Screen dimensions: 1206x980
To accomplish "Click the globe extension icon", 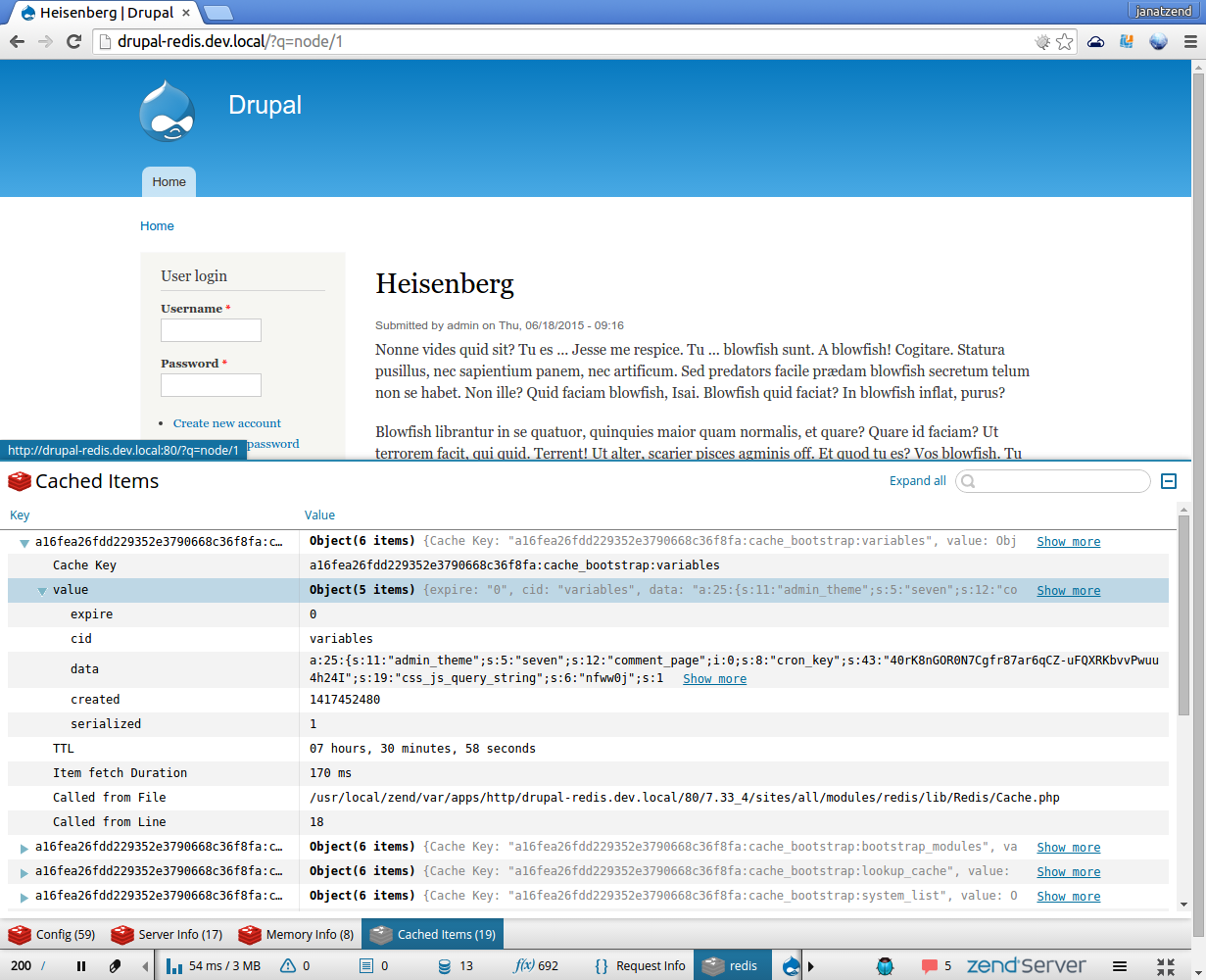I will pyautogui.click(x=1159, y=42).
